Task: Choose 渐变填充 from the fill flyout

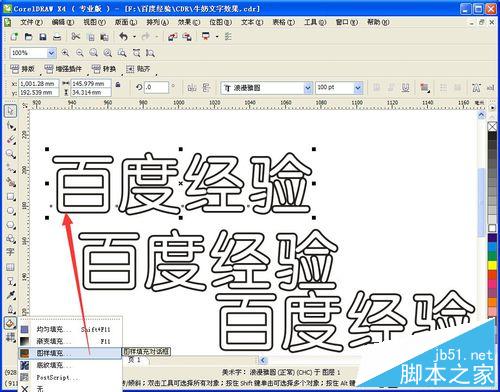Action: click(70, 341)
